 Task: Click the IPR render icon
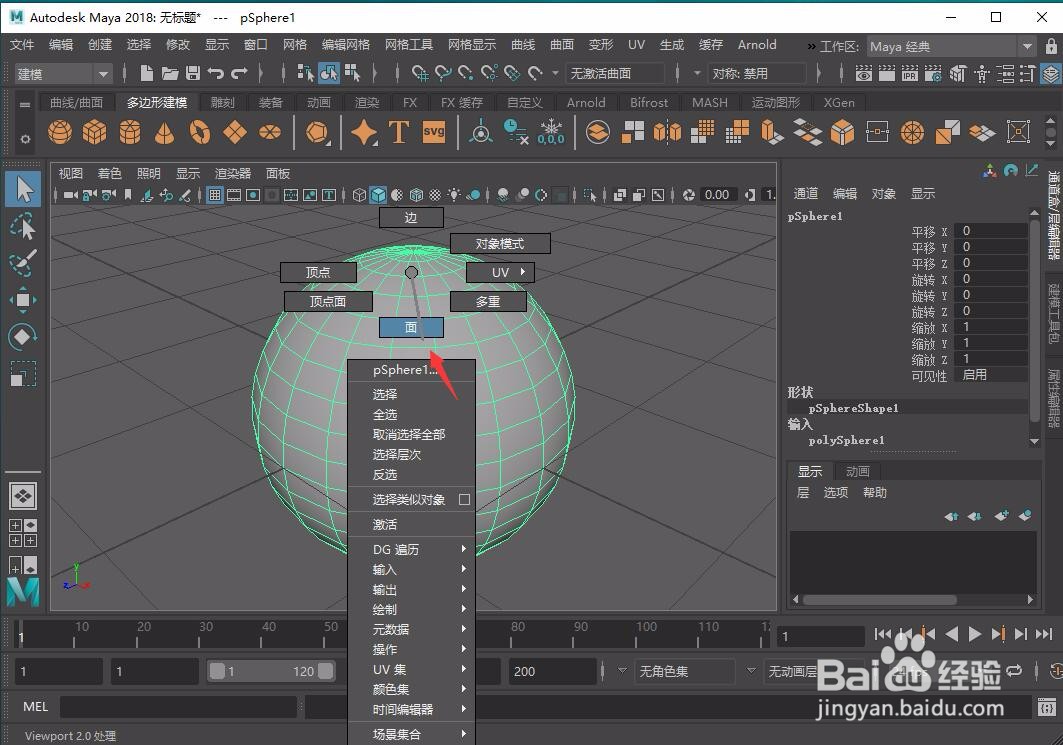(910, 73)
